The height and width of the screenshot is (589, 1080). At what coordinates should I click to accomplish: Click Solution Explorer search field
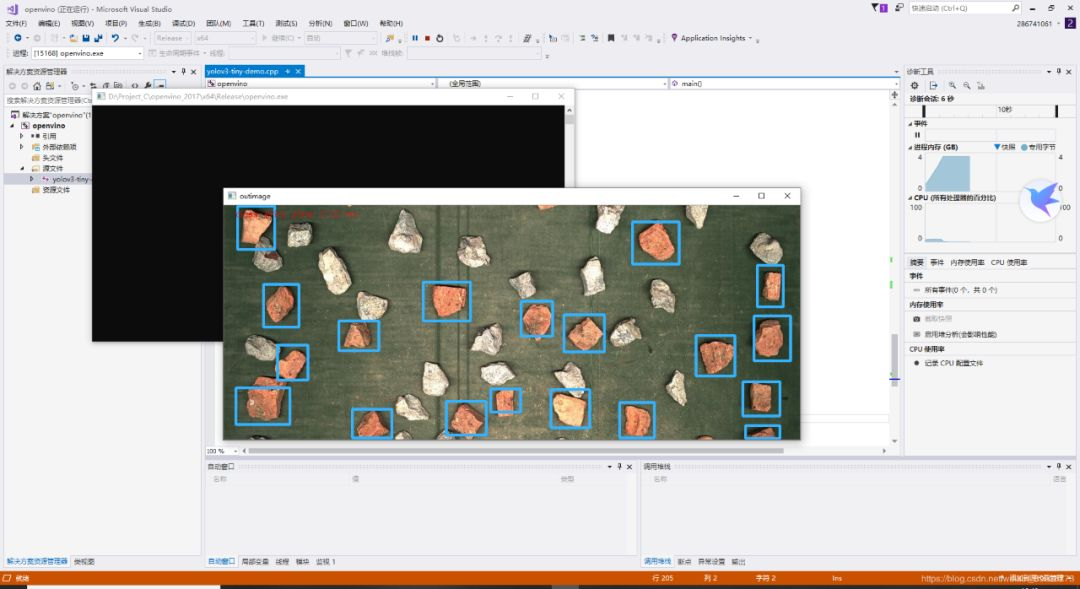click(48, 100)
